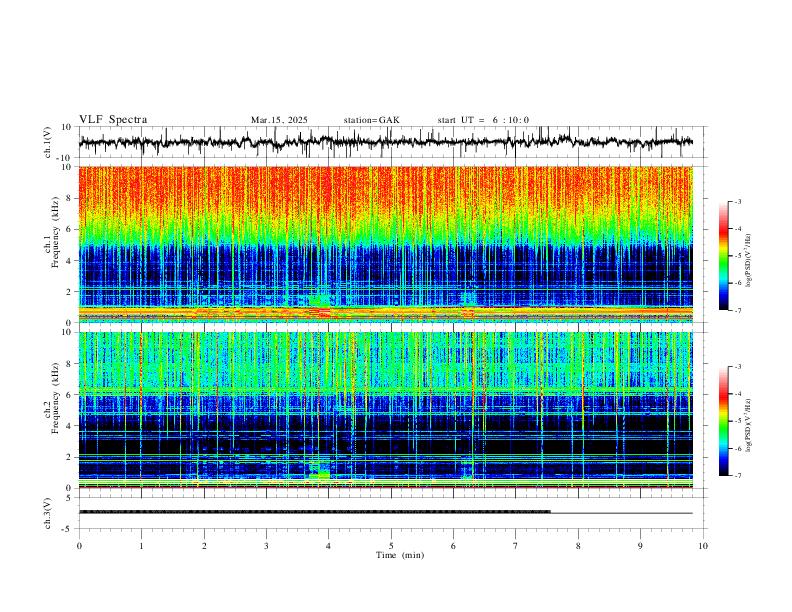Image resolution: width=792 pixels, height=612 pixels.
Task: Click the ch.2 frequency tick label "4"
Action: pos(69,426)
